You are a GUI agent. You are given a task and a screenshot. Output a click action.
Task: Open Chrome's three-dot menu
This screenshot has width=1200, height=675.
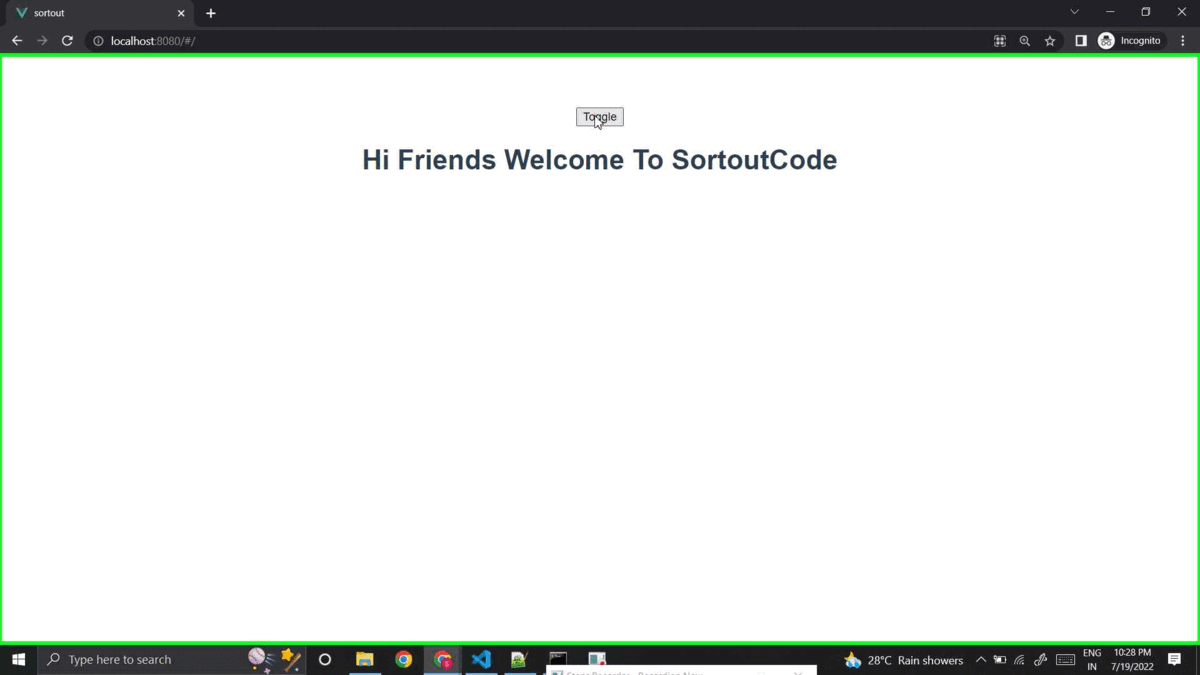click(x=1183, y=41)
